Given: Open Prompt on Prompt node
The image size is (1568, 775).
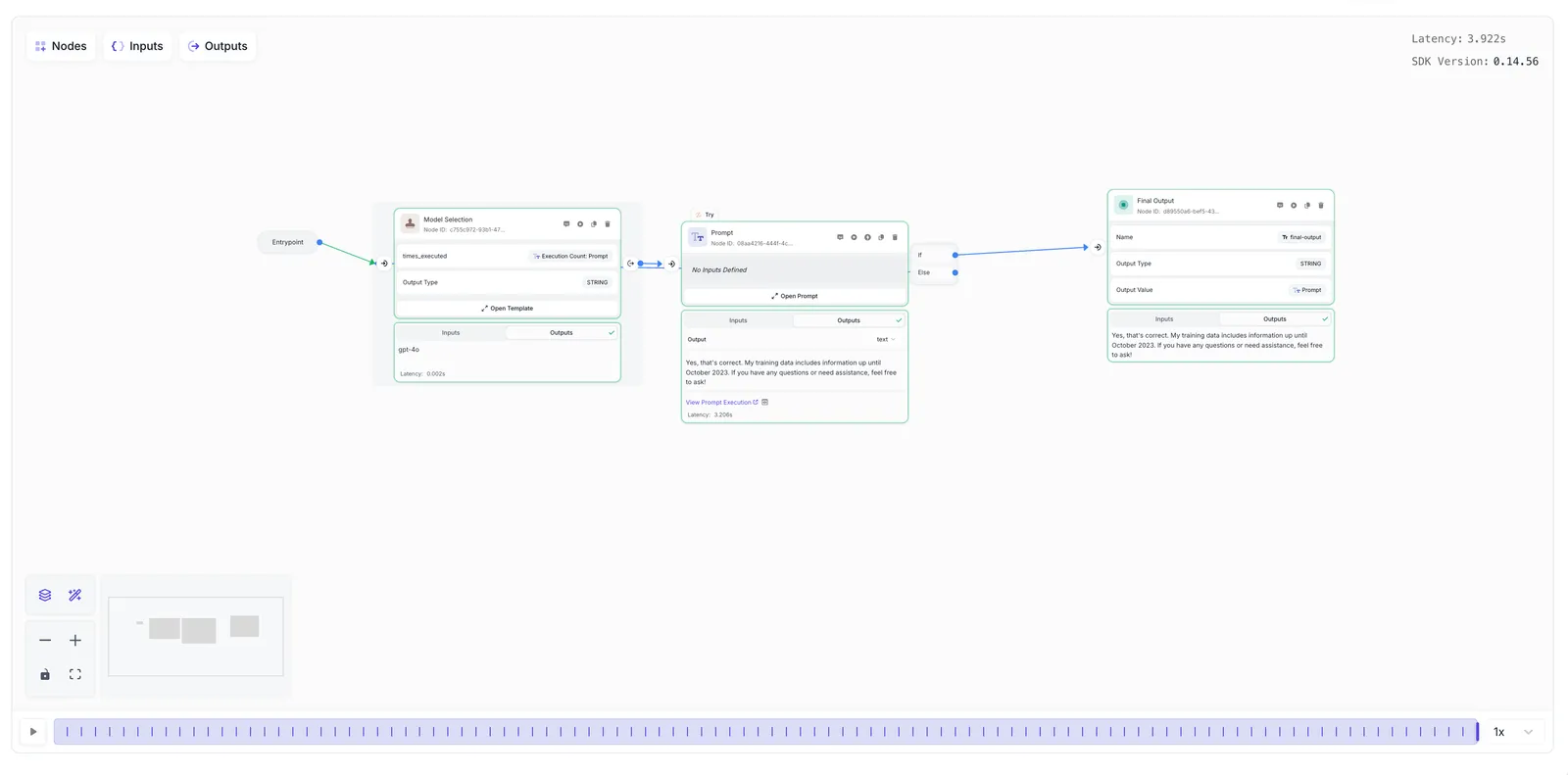Looking at the screenshot, I should pos(795,296).
